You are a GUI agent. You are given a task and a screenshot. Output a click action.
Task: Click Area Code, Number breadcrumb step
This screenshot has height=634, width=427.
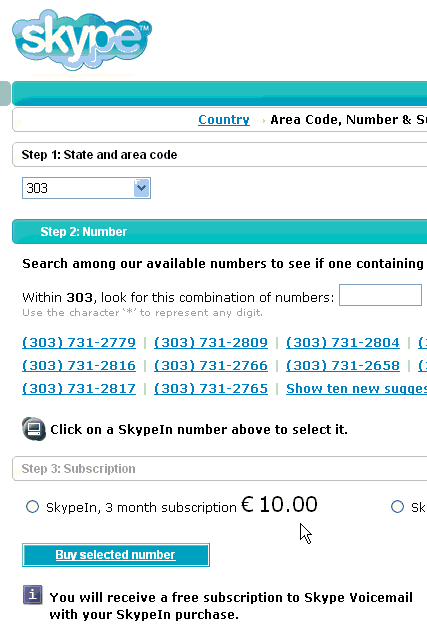tap(349, 120)
